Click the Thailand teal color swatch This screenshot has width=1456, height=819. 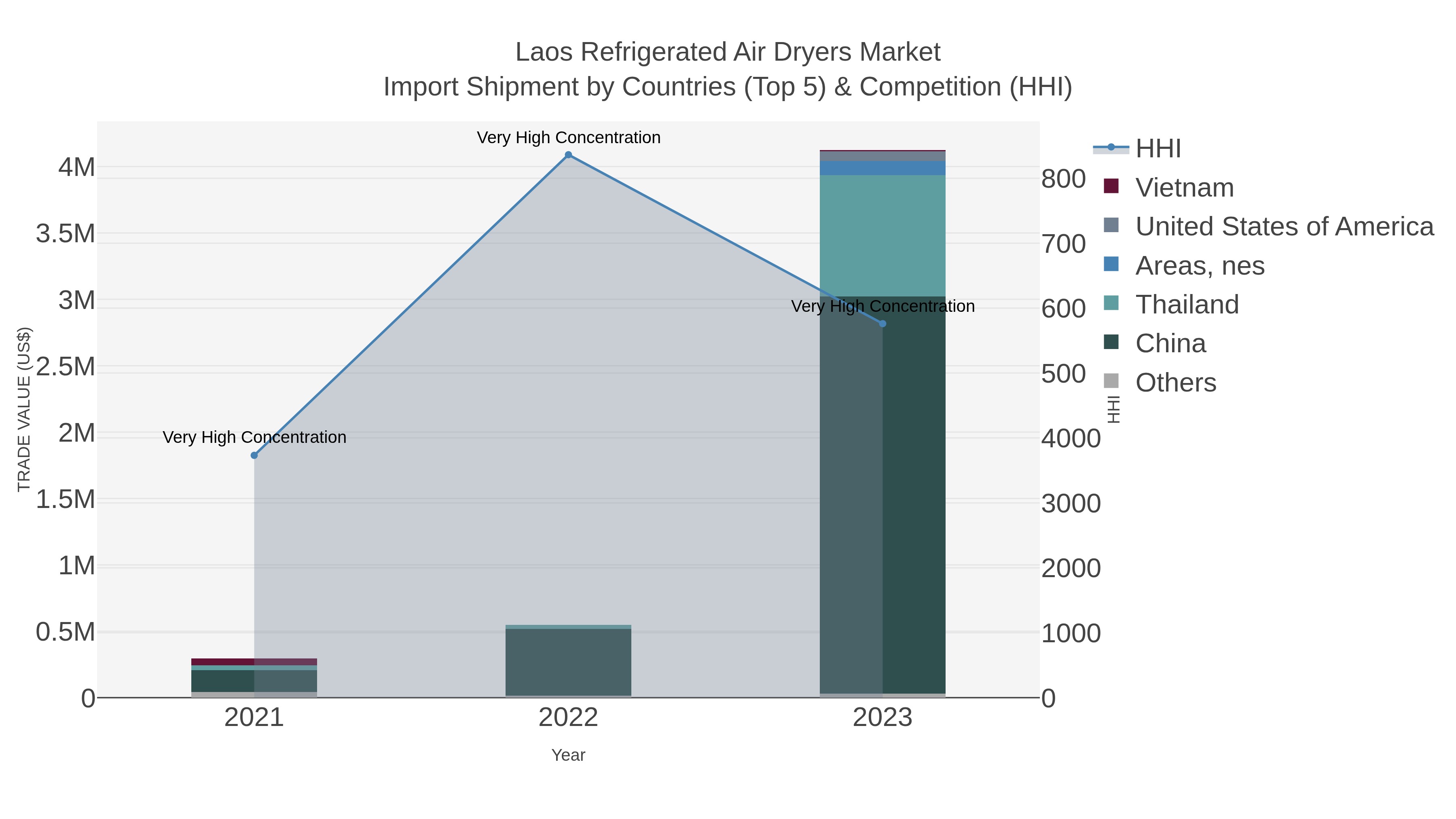1111,303
